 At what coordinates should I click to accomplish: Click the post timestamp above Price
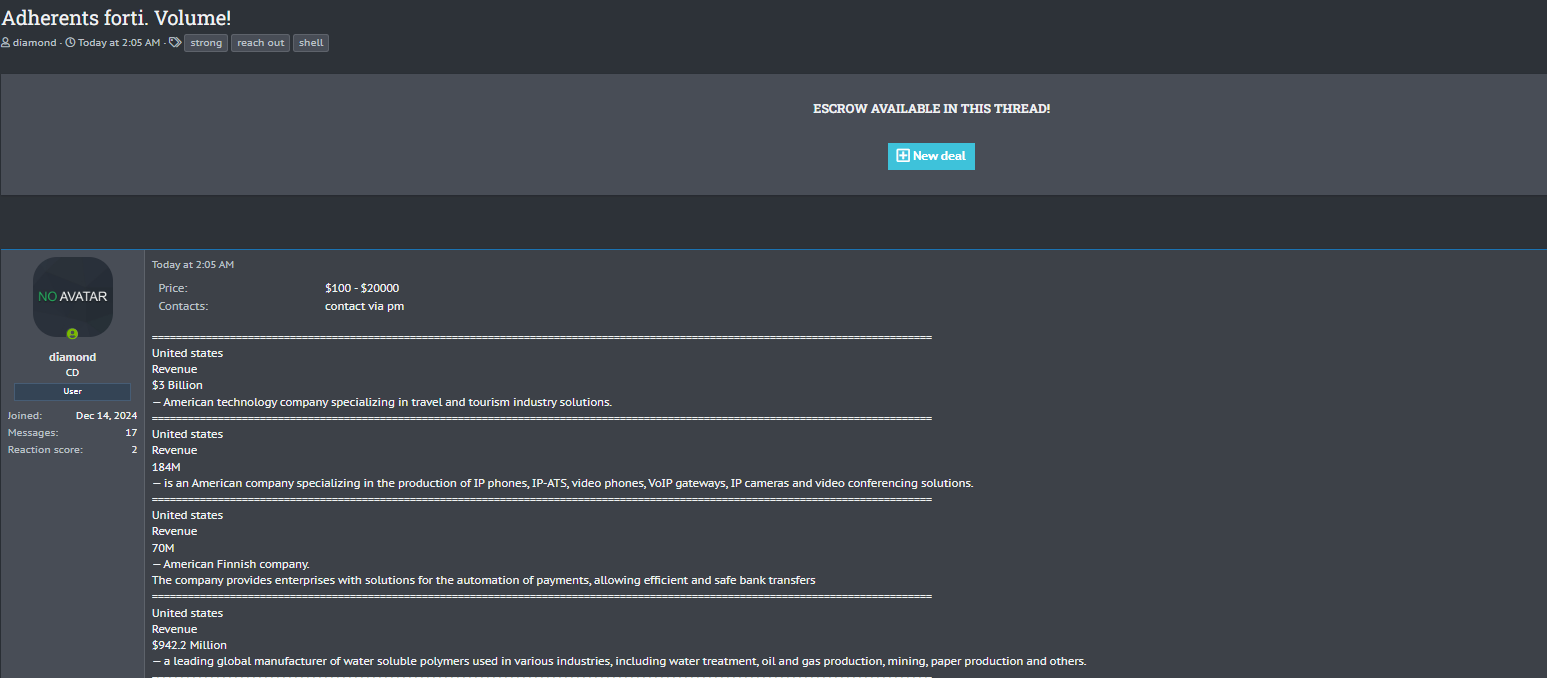click(193, 265)
